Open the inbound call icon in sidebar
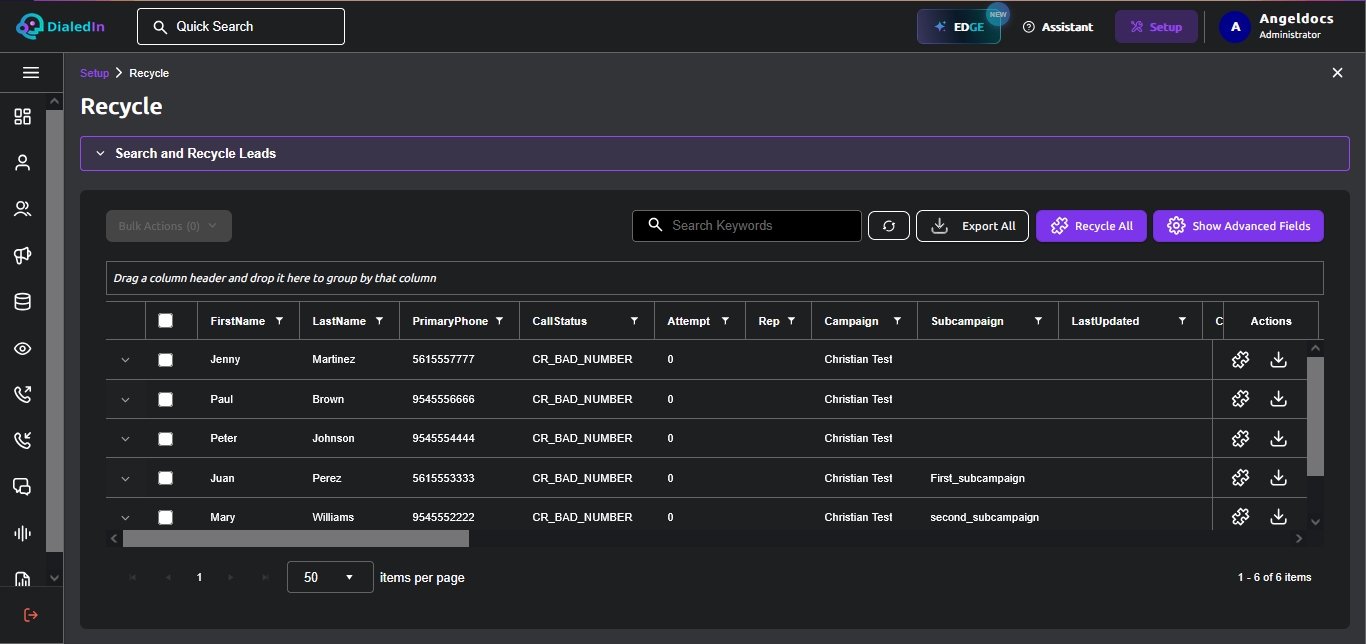Screen dimensions: 1366x644 tap(23, 440)
